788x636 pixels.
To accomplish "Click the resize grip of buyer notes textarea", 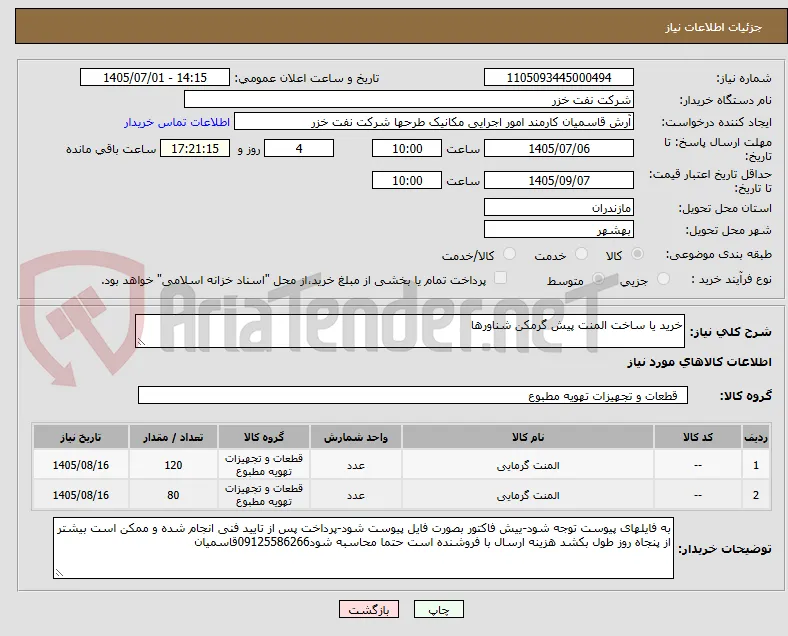I will point(59,573).
